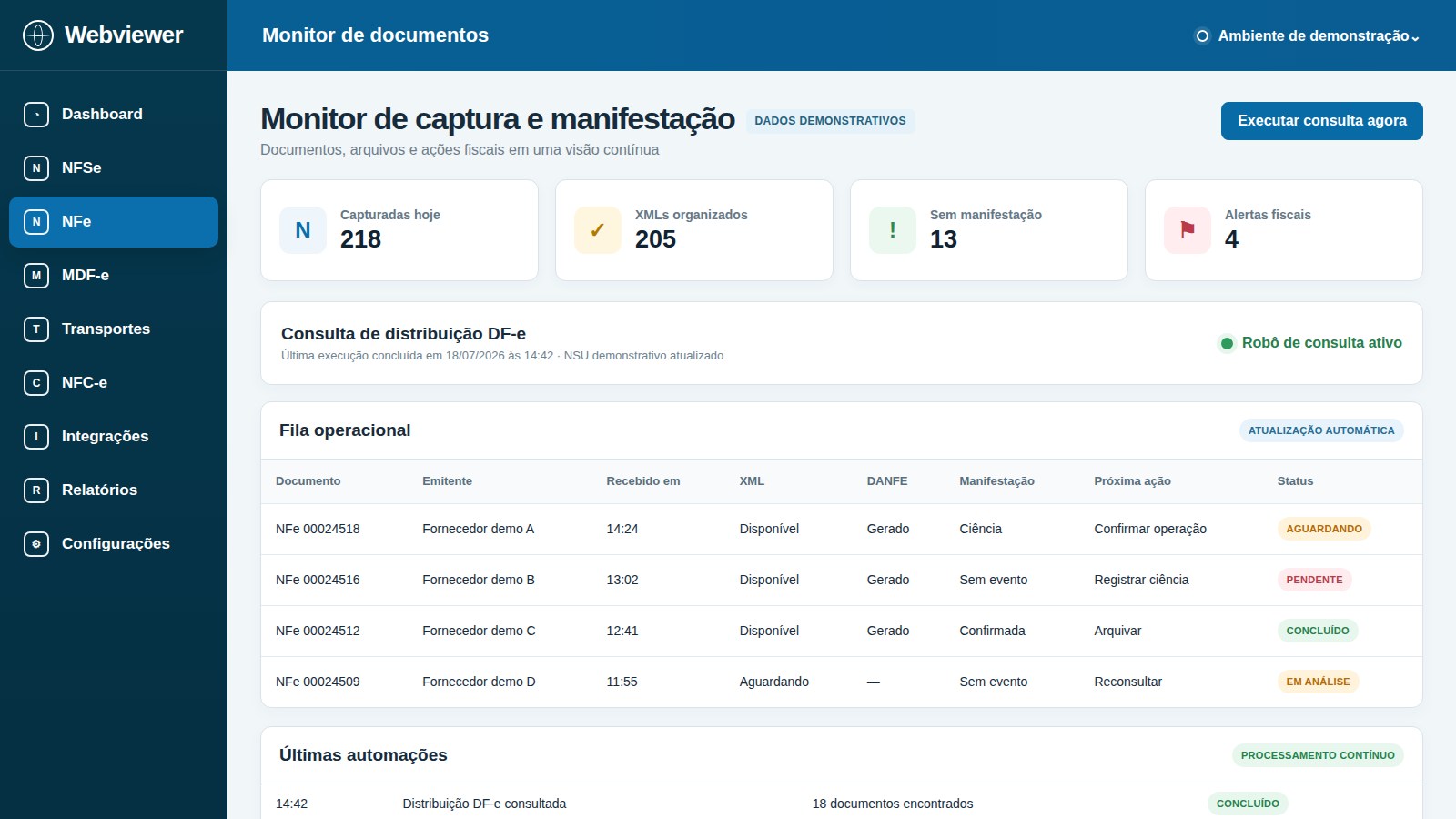Click the Emitente column header

pyautogui.click(x=447, y=481)
